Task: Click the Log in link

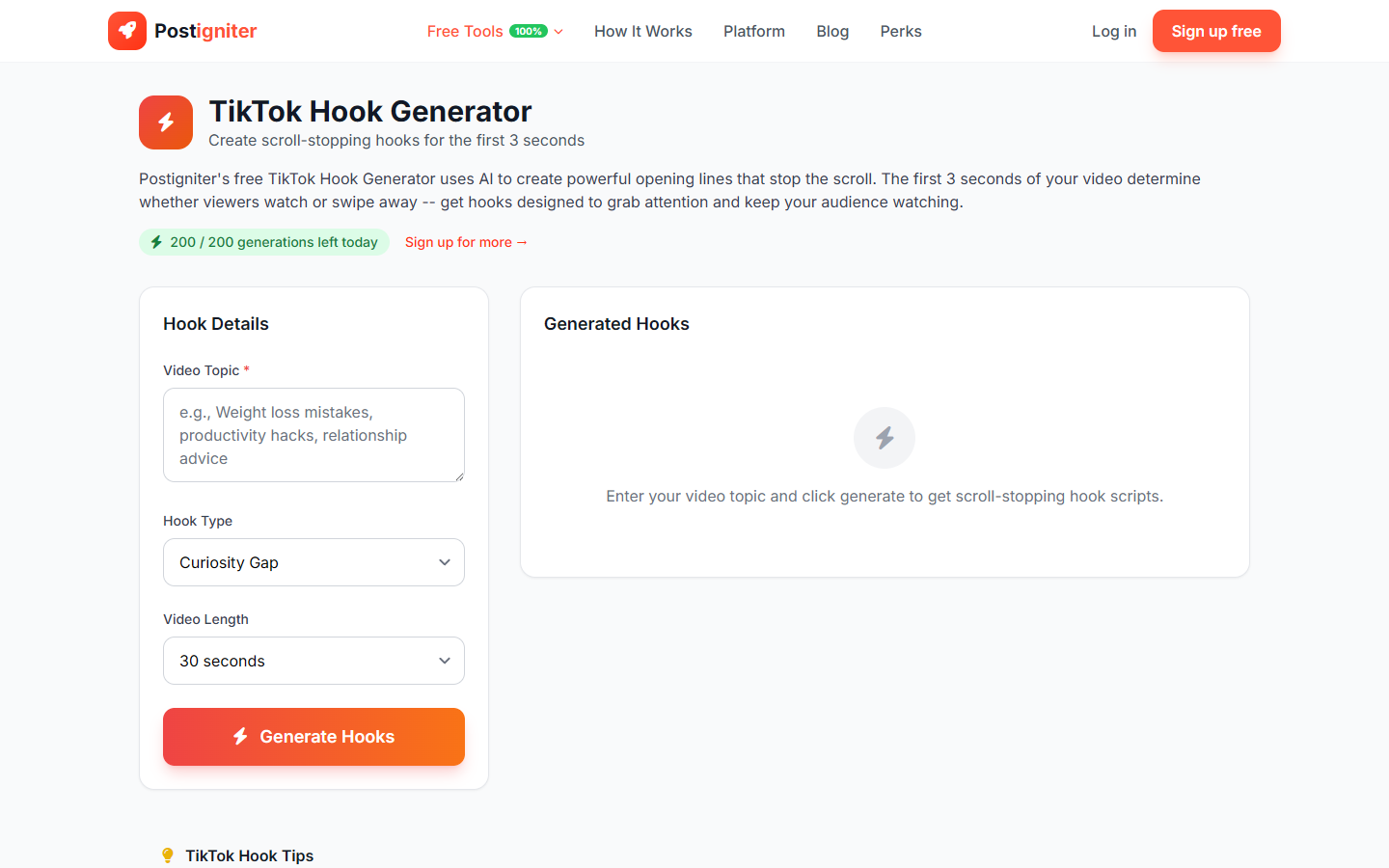Action: click(x=1113, y=31)
